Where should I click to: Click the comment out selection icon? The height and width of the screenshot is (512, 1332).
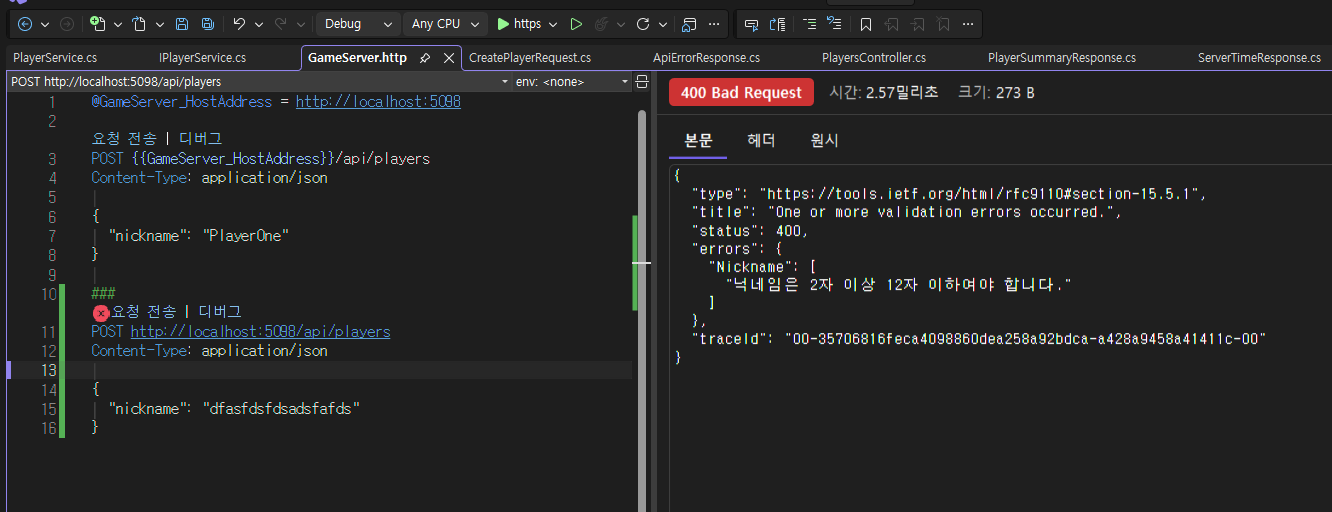pos(810,23)
